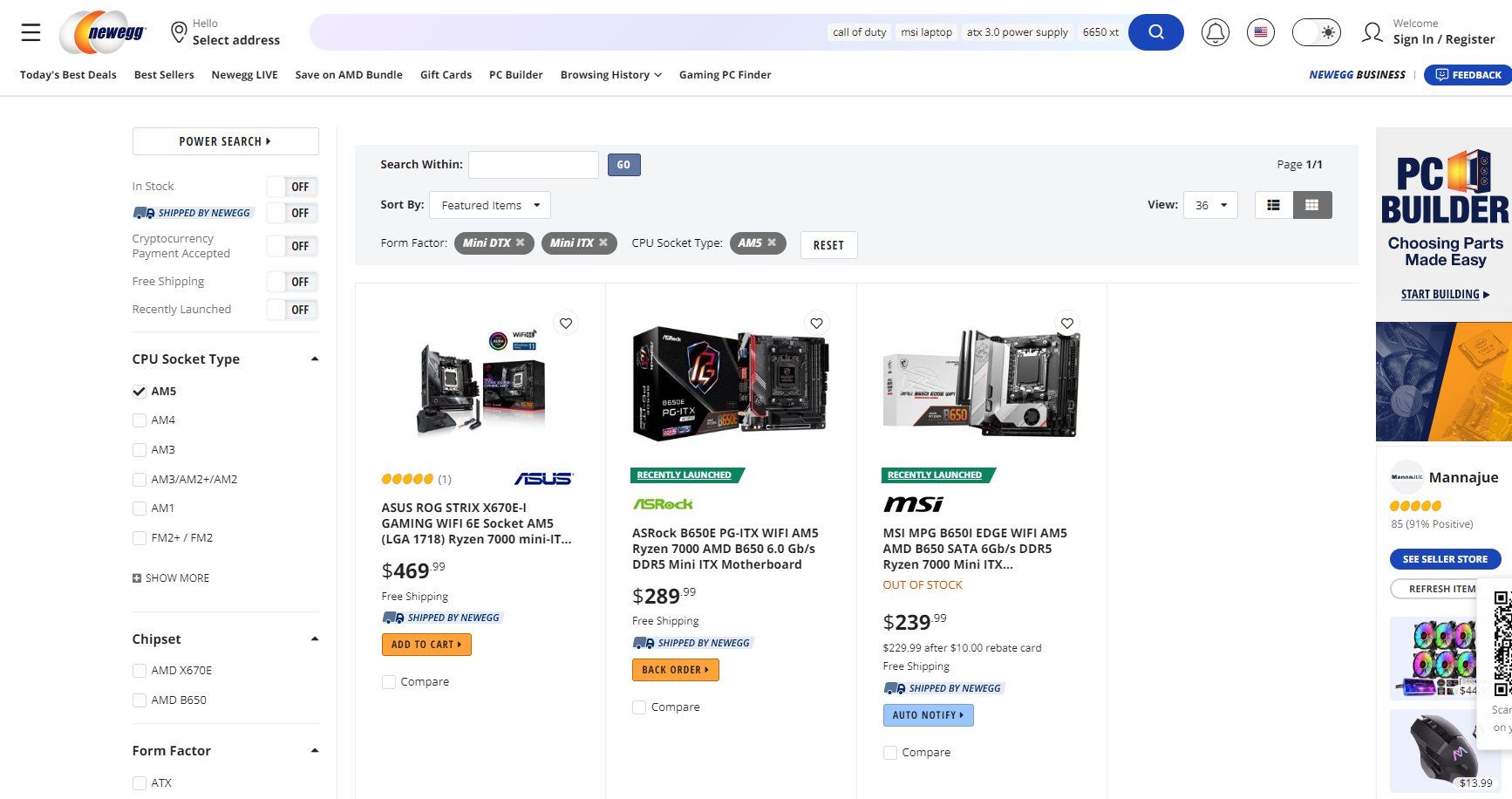Check AMD B650 chipset box
This screenshot has height=799, width=1512.
140,700
